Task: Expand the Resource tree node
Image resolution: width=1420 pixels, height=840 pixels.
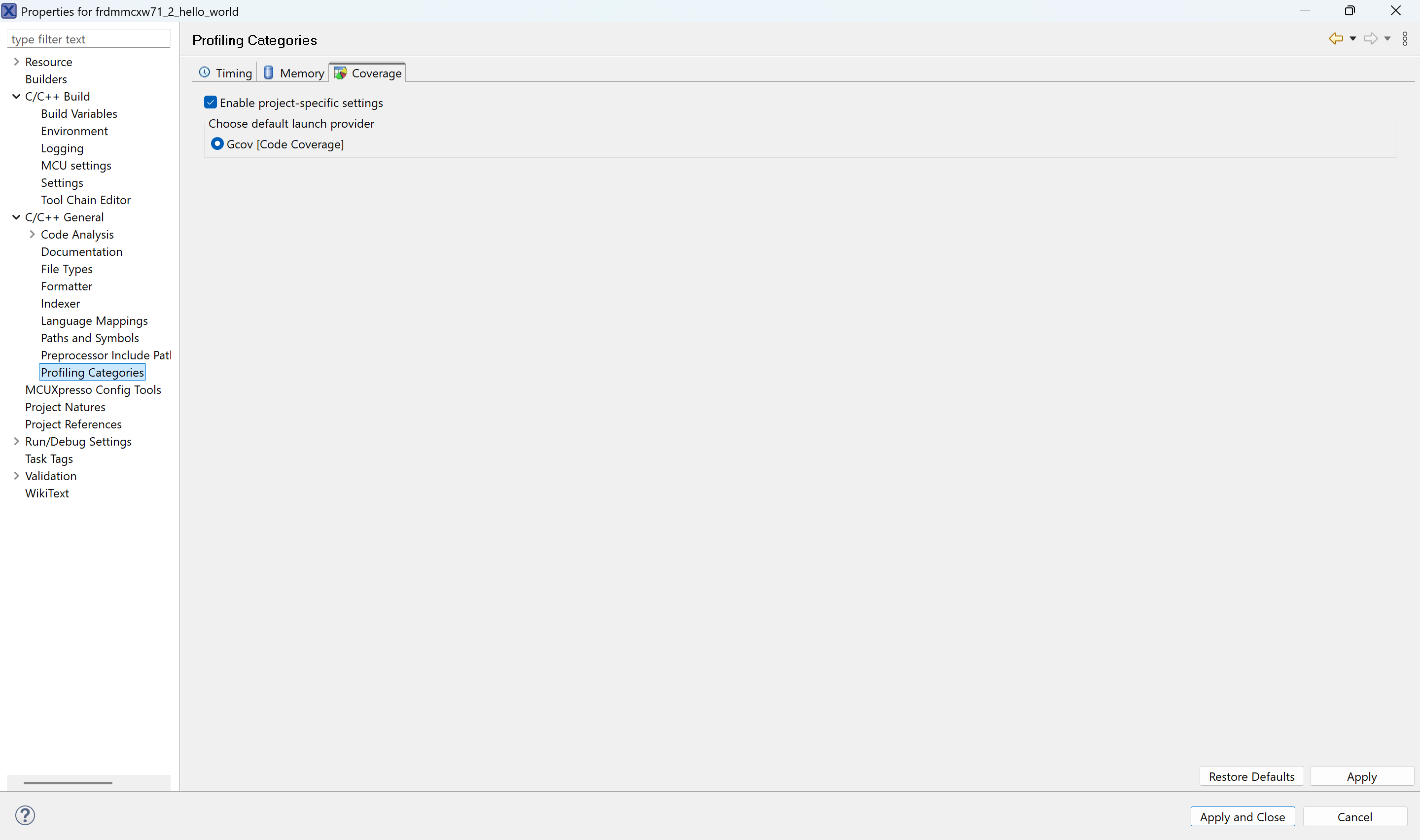Action: point(16,62)
